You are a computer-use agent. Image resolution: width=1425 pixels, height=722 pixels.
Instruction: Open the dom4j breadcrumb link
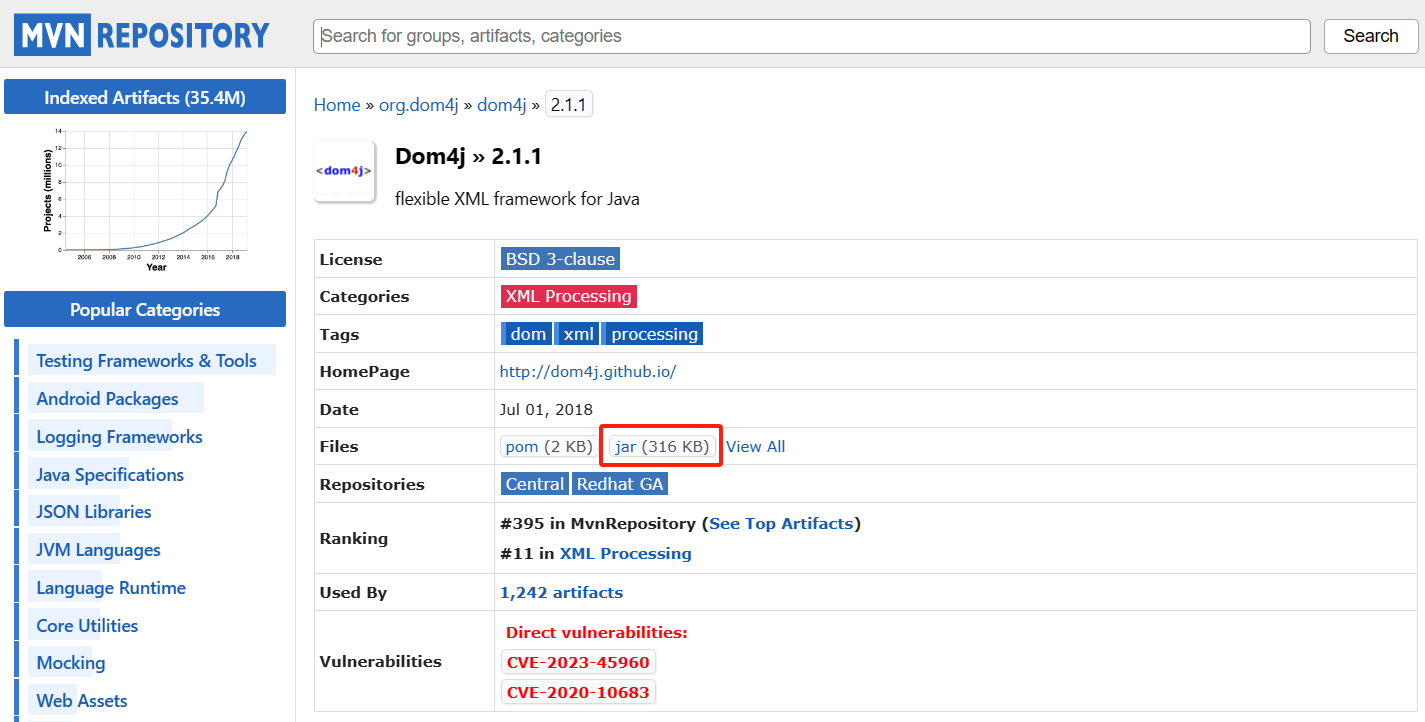pos(501,105)
